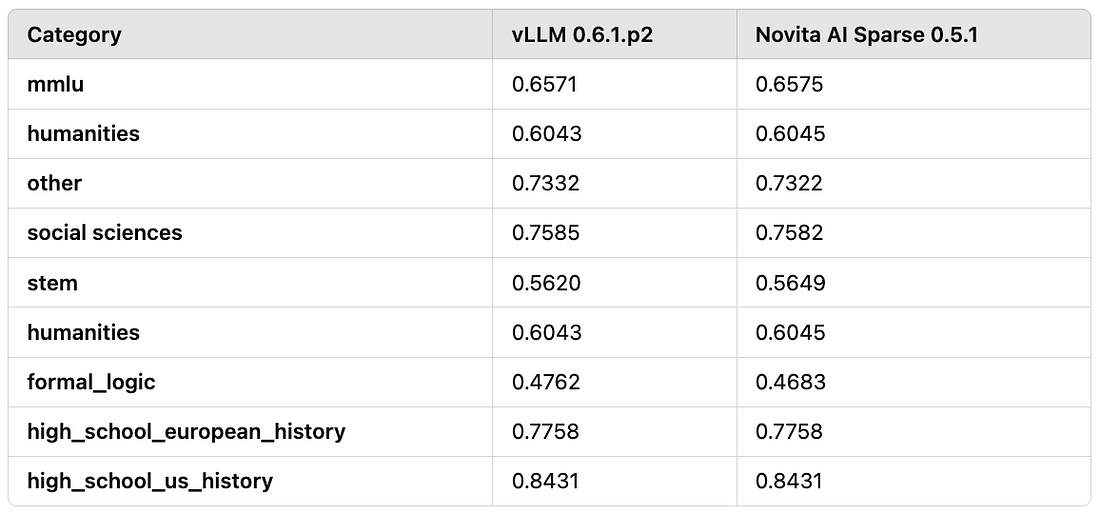Select the stem row label
The width and height of the screenshot is (1100, 518).
tap(52, 283)
